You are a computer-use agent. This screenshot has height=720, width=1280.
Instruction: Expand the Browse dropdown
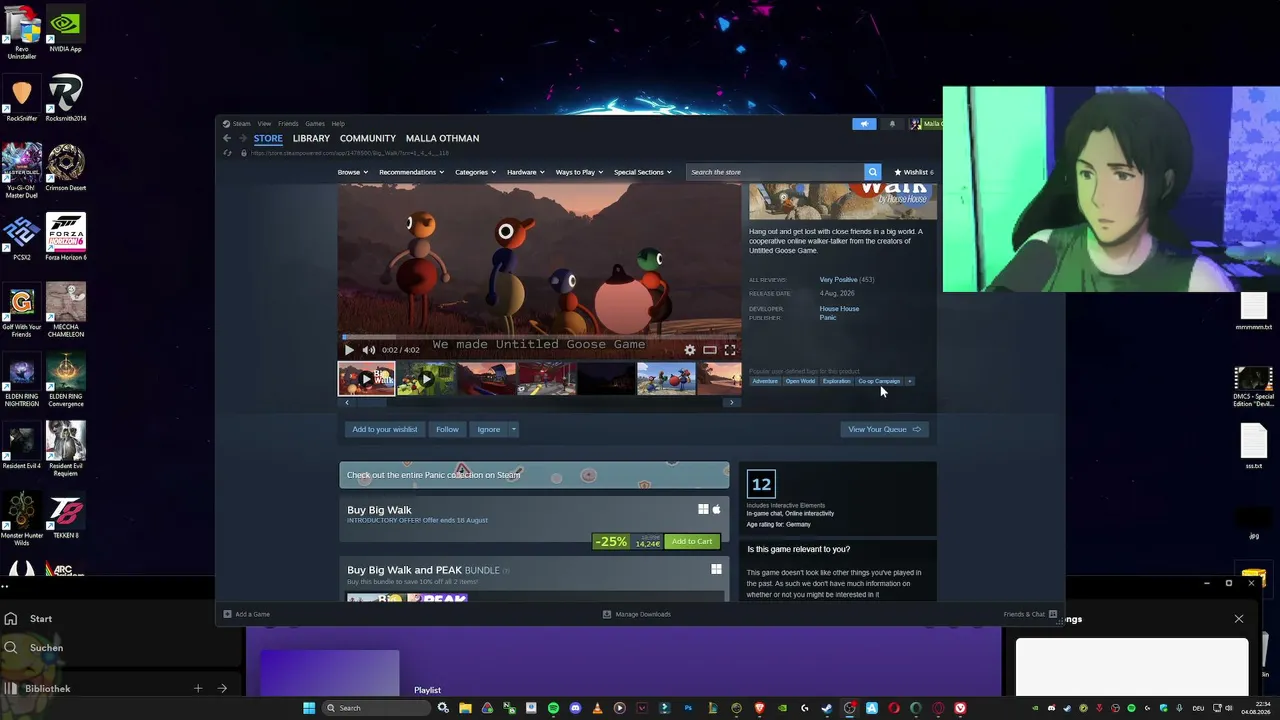[353, 172]
